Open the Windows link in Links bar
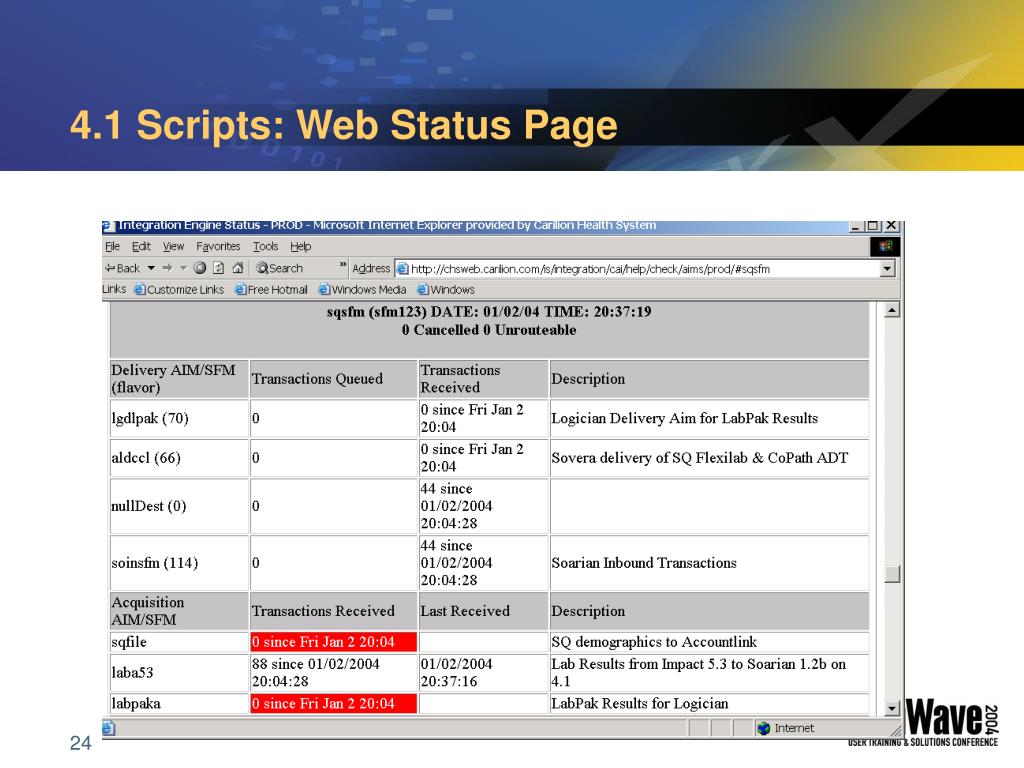 [x=446, y=289]
